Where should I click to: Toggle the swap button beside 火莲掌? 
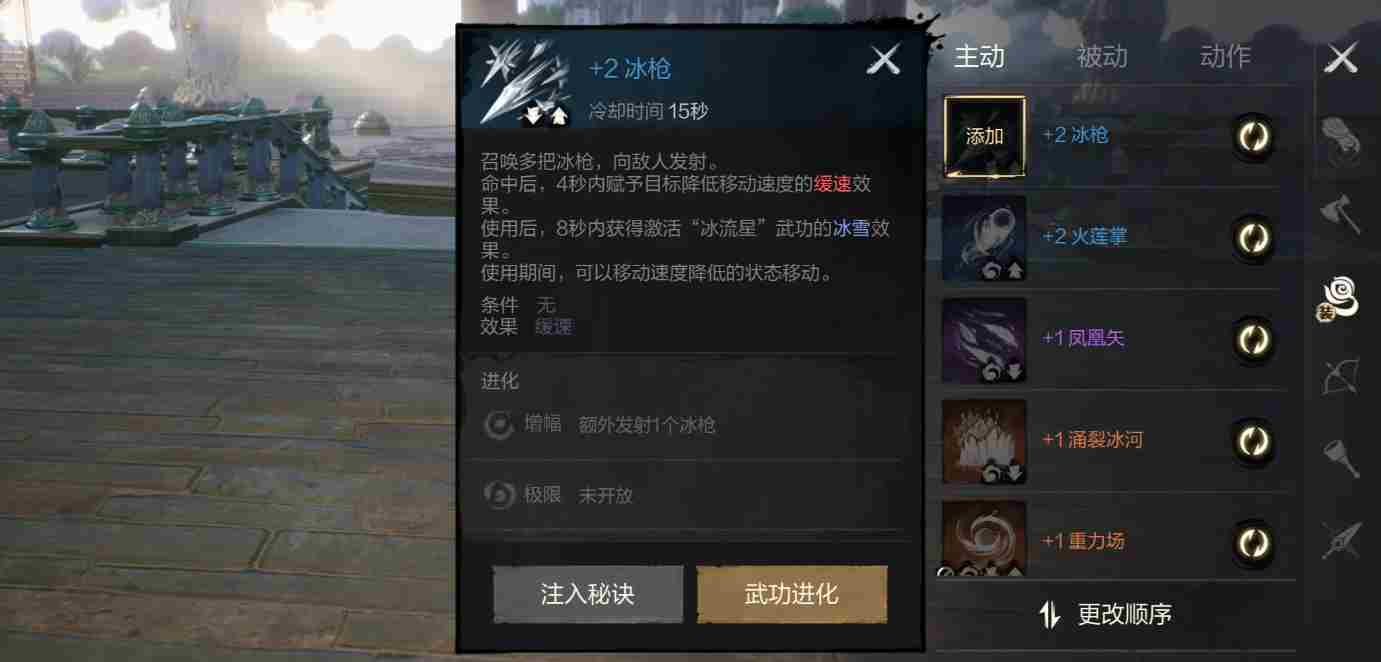tap(1253, 238)
